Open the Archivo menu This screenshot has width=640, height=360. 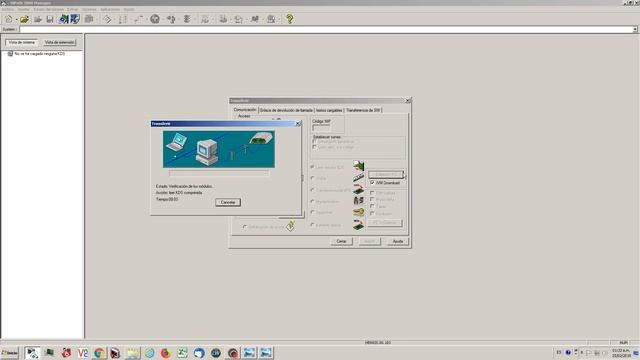[7, 9]
